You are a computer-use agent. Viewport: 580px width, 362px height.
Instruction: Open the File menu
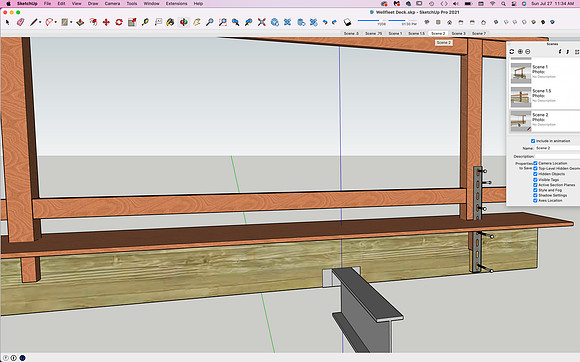click(47, 3)
